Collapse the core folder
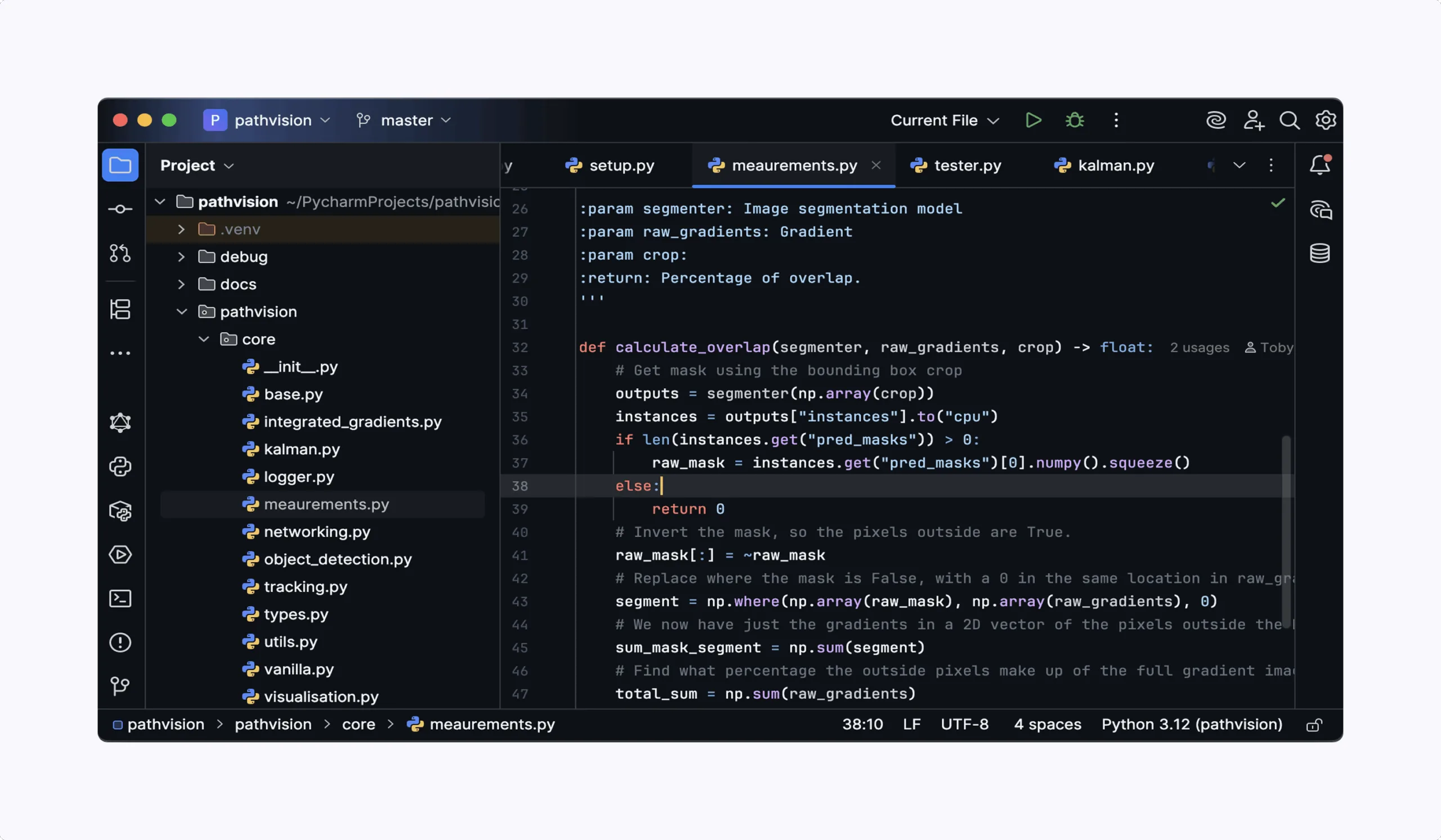 204,339
